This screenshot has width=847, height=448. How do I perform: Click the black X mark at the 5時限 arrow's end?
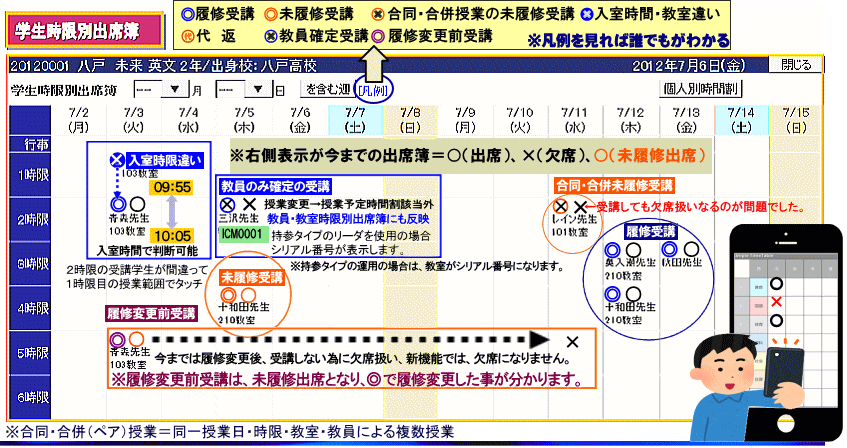(572, 342)
